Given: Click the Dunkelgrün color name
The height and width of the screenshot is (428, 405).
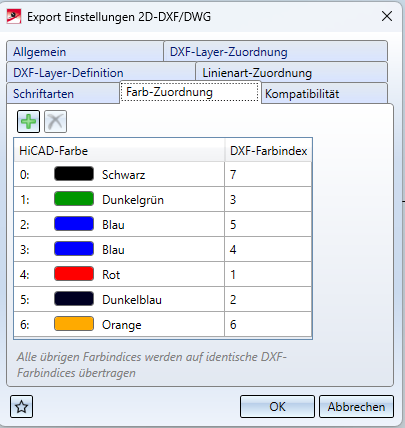Looking at the screenshot, I should pyautogui.click(x=133, y=200).
